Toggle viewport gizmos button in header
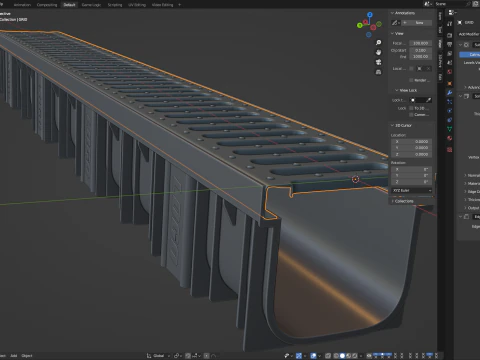This screenshot has width=480, height=360. (299, 356)
